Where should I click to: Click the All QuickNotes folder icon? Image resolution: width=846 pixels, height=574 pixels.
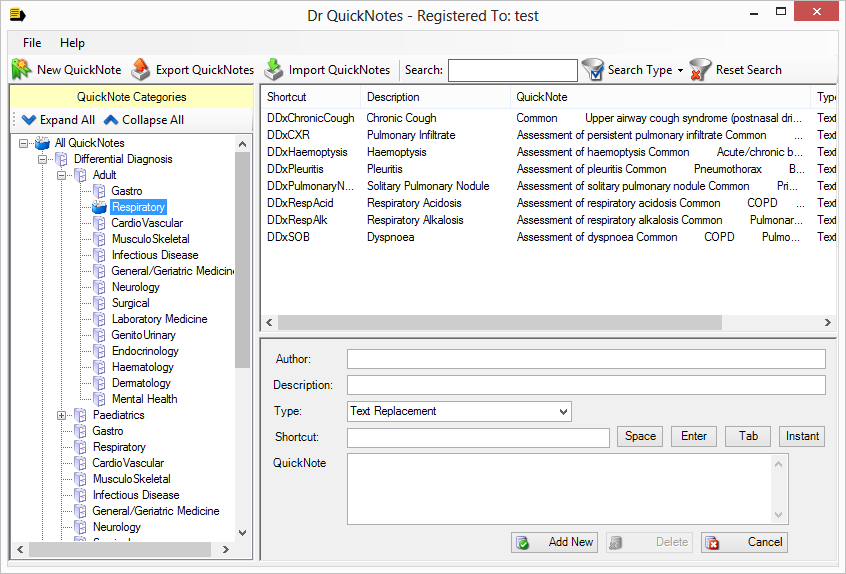click(x=42, y=143)
